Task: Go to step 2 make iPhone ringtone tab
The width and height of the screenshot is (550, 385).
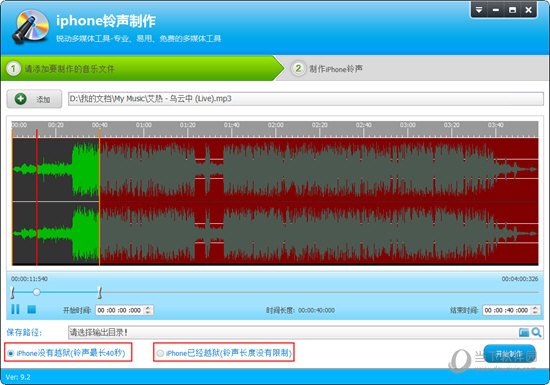Action: point(412,68)
